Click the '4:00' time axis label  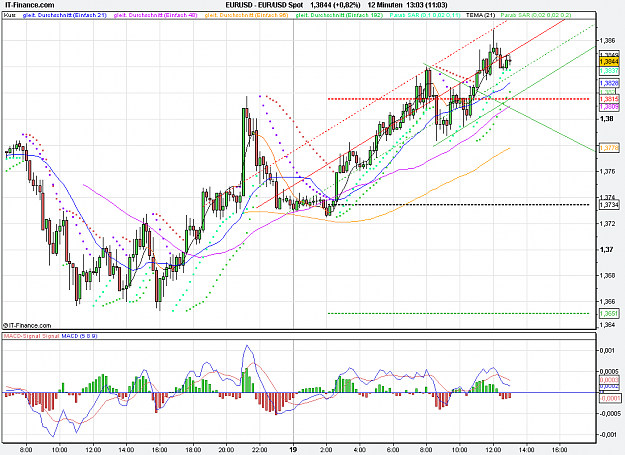click(x=360, y=450)
